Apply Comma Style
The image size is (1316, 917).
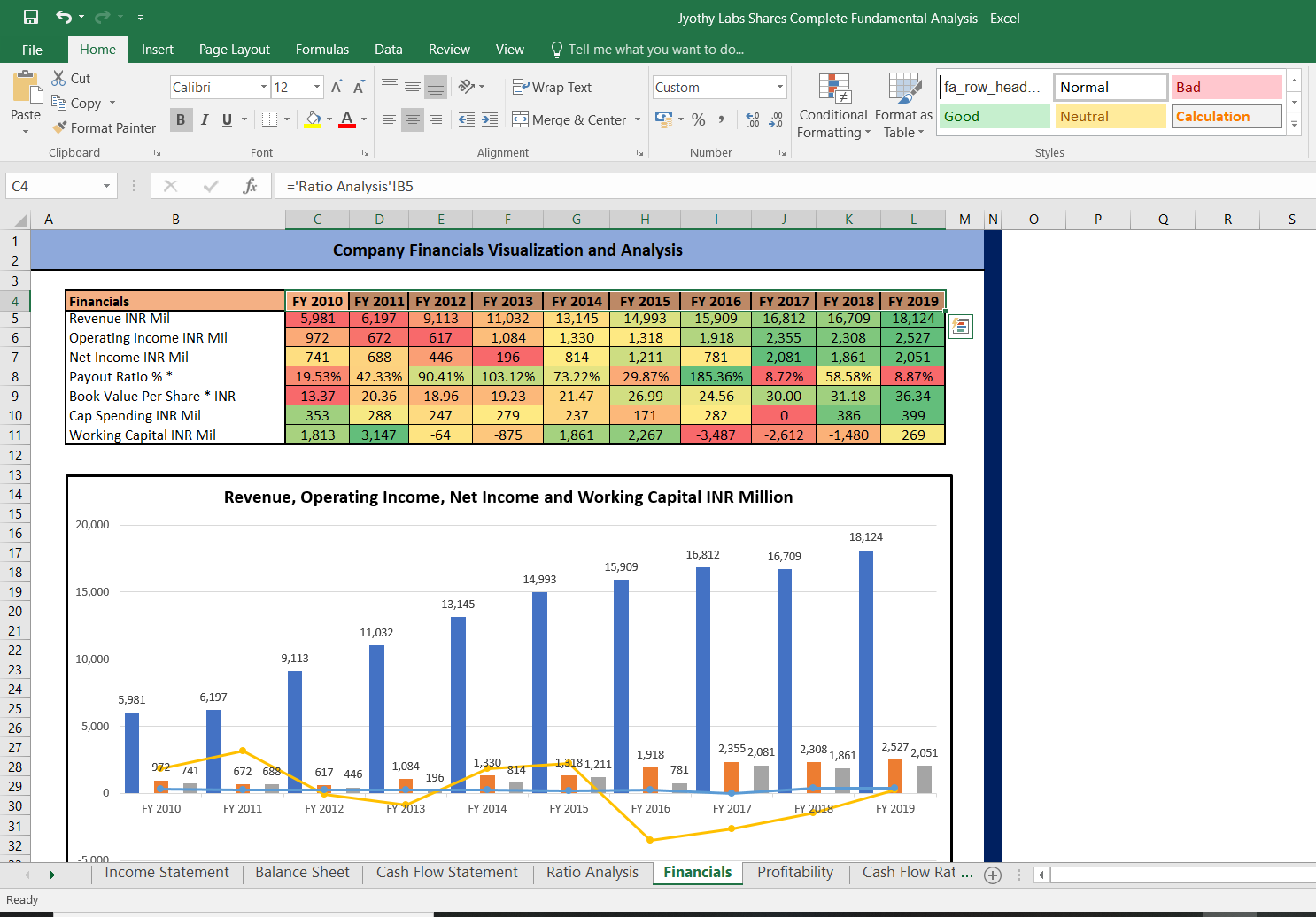[722, 119]
